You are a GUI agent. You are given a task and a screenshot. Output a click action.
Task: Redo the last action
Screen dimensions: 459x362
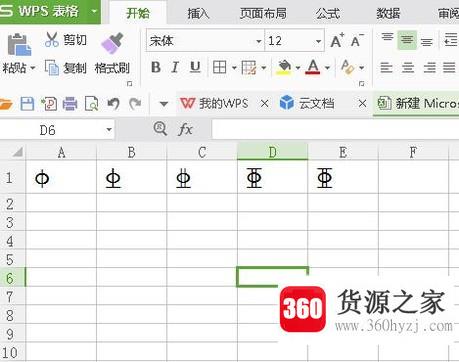[135, 104]
